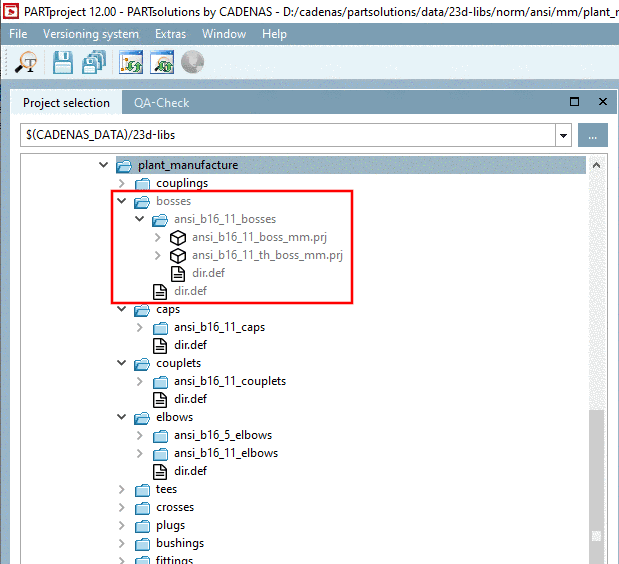The width and height of the screenshot is (619, 564).
Task: Click the elbows open folder icon
Action: [x=142, y=418]
